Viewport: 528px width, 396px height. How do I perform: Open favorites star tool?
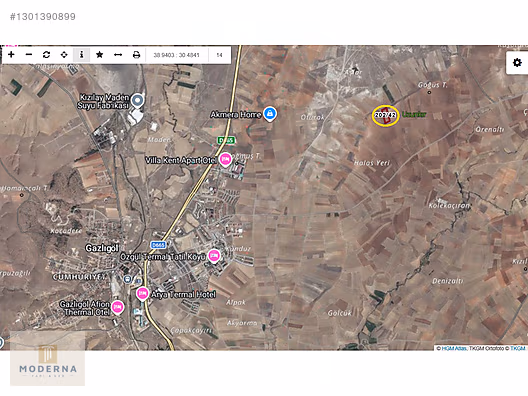pyautogui.click(x=99, y=55)
